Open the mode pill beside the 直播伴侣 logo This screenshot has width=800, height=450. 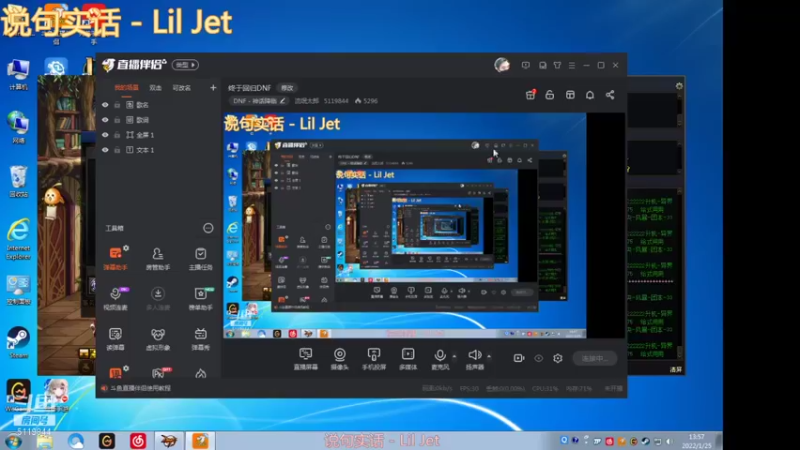coord(185,65)
